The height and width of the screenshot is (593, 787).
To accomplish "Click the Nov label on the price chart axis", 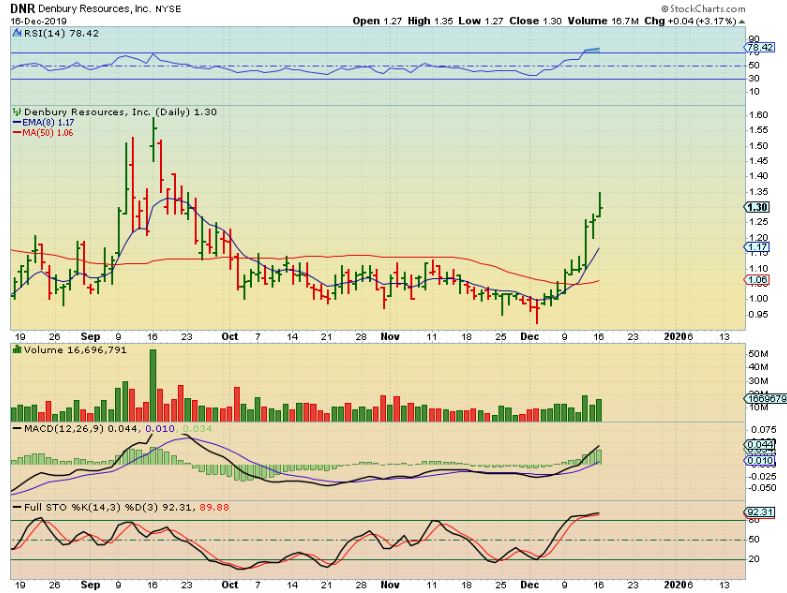I will click(389, 336).
